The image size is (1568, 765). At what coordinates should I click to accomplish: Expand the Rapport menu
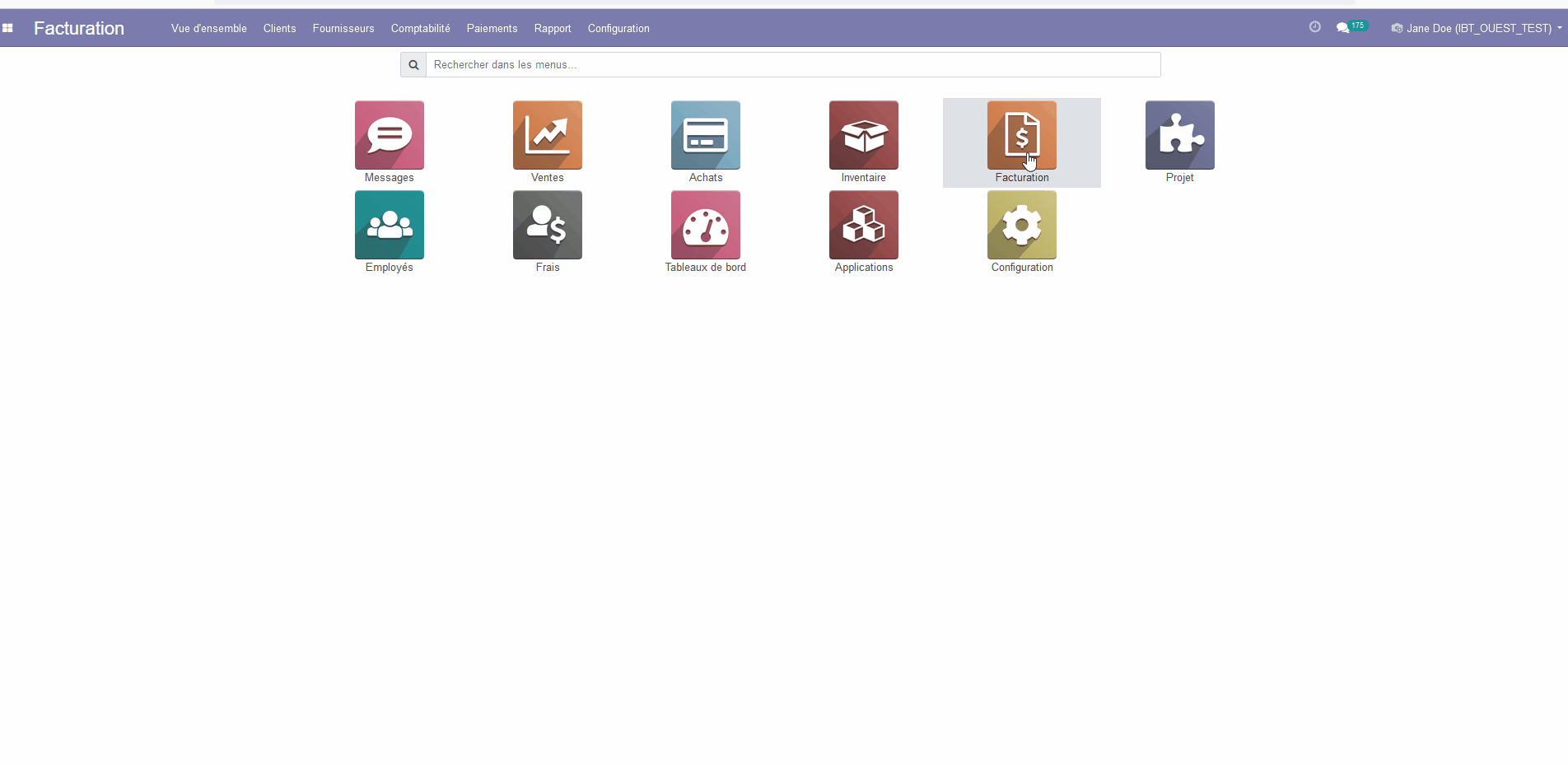pyautogui.click(x=552, y=28)
